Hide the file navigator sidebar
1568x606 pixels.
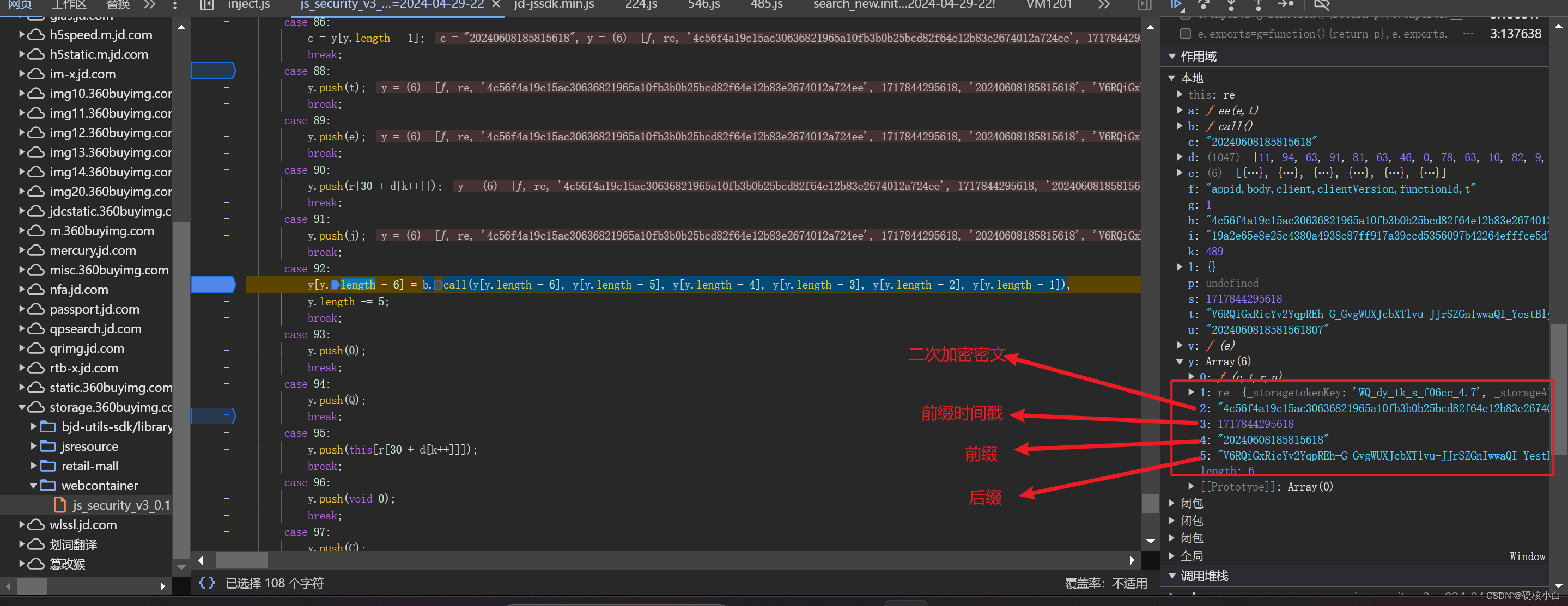tap(207, 5)
